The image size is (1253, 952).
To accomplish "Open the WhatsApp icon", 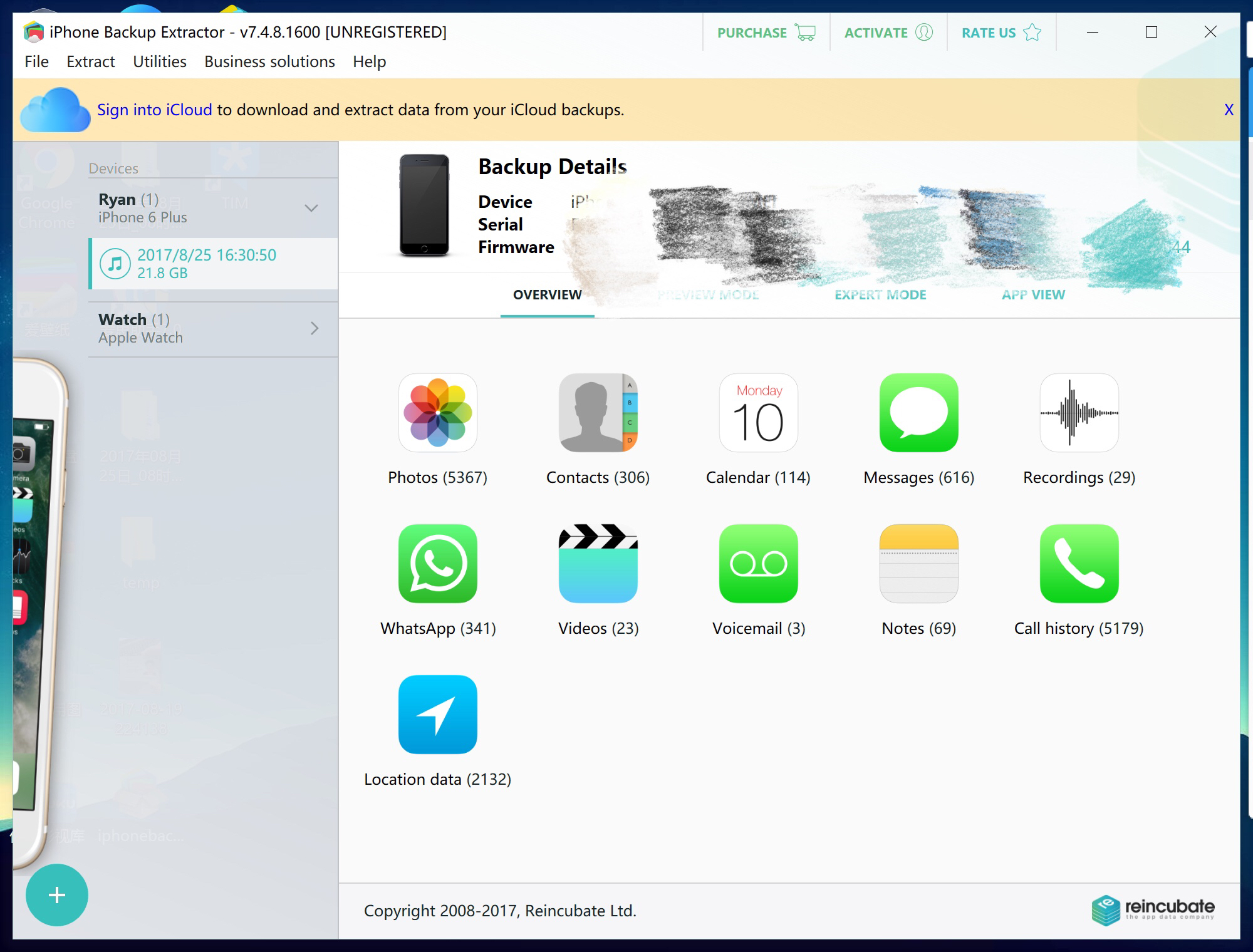I will pos(437,564).
